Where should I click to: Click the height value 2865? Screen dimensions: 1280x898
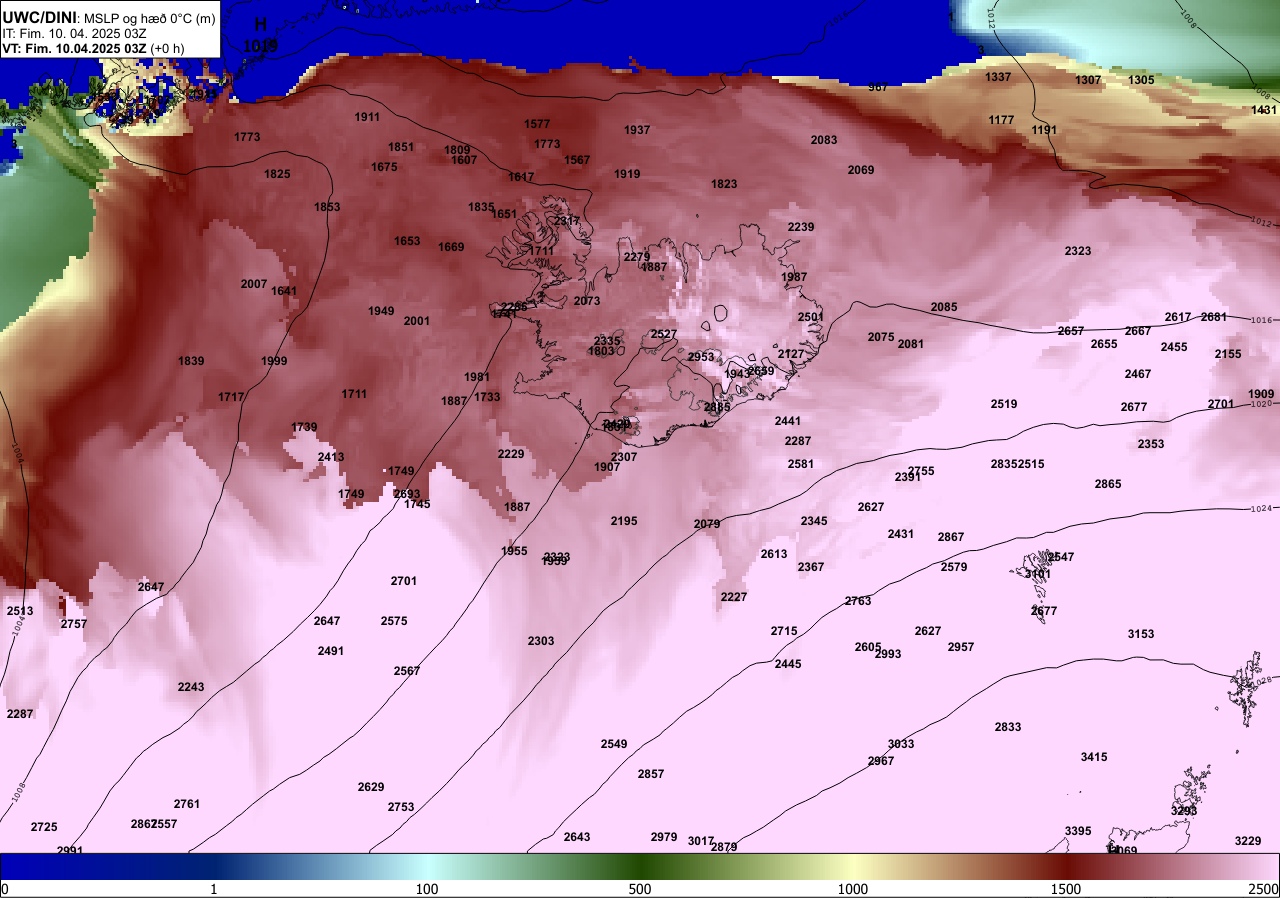[1108, 484]
